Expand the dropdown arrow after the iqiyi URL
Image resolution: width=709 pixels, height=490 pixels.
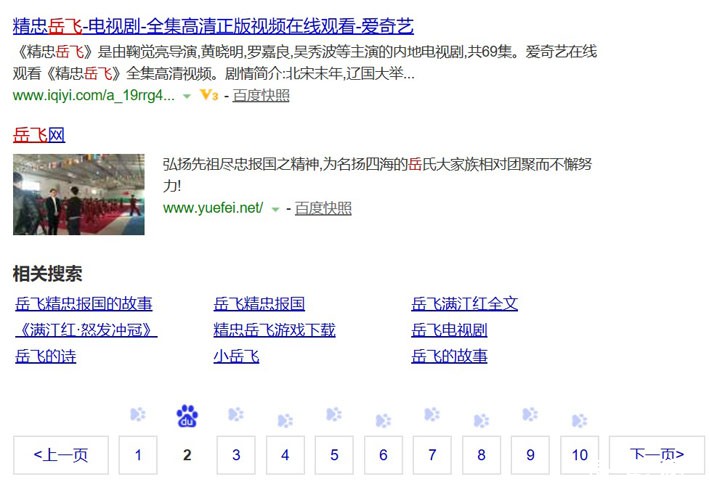tap(187, 96)
